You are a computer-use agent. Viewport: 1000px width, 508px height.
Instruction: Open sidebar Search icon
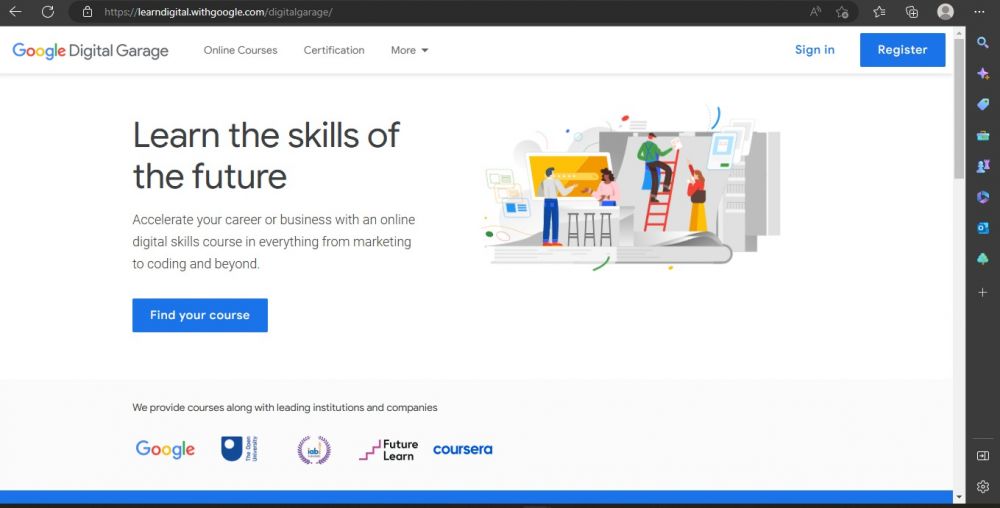coord(983,42)
